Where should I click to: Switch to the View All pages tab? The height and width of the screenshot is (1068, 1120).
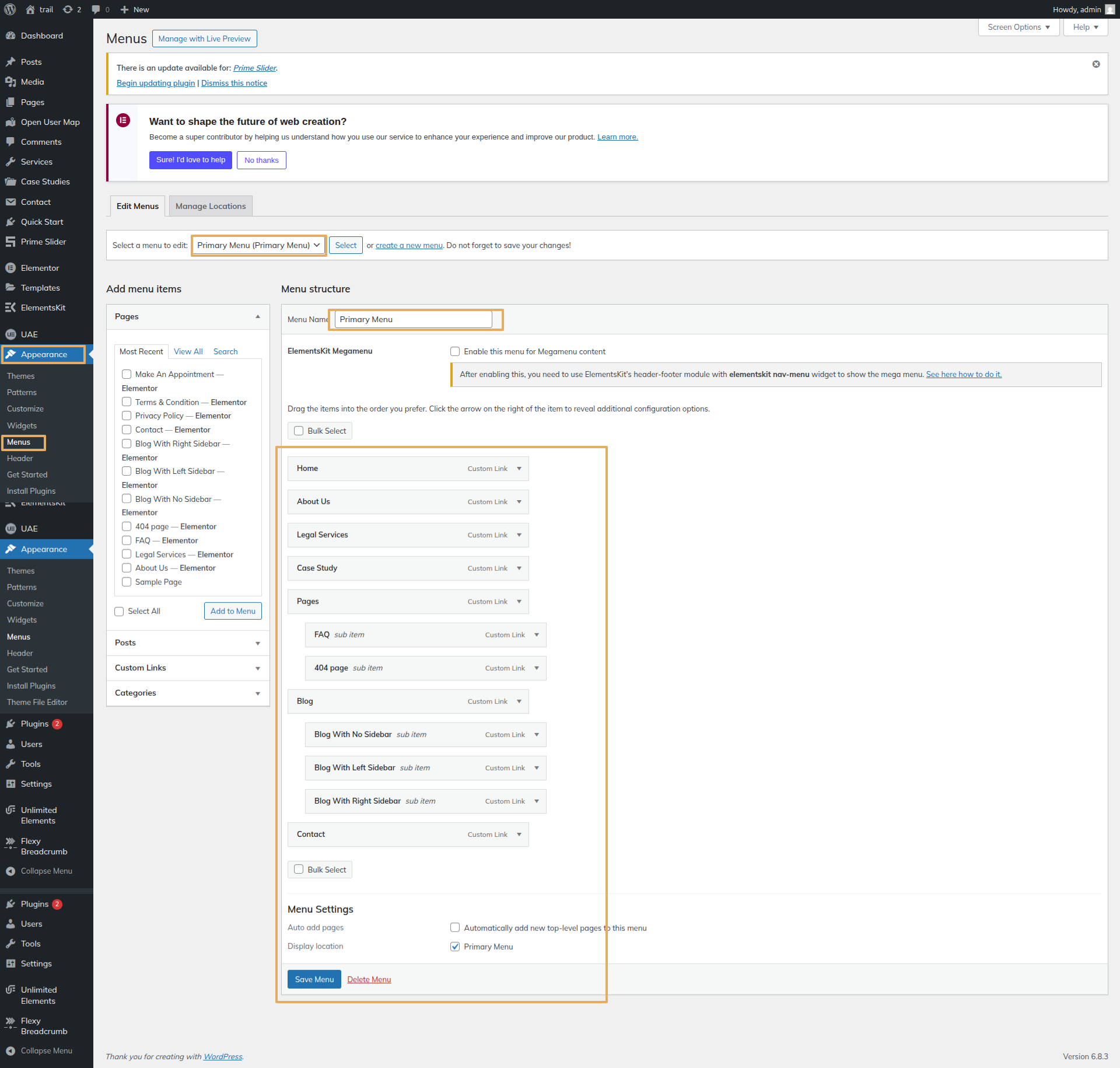click(x=188, y=351)
